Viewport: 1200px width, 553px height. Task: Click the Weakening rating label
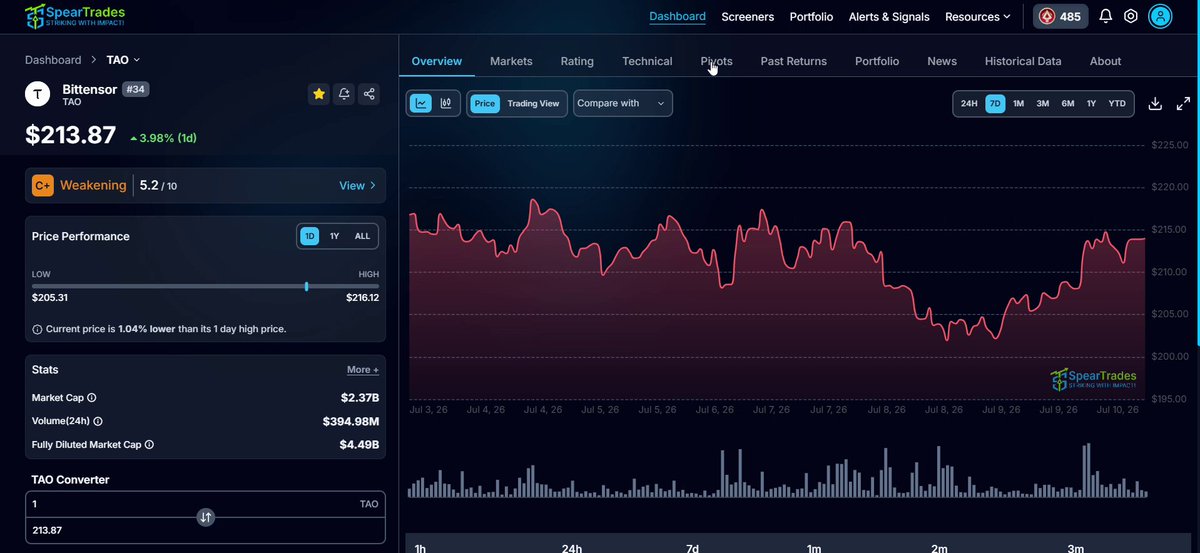93,185
